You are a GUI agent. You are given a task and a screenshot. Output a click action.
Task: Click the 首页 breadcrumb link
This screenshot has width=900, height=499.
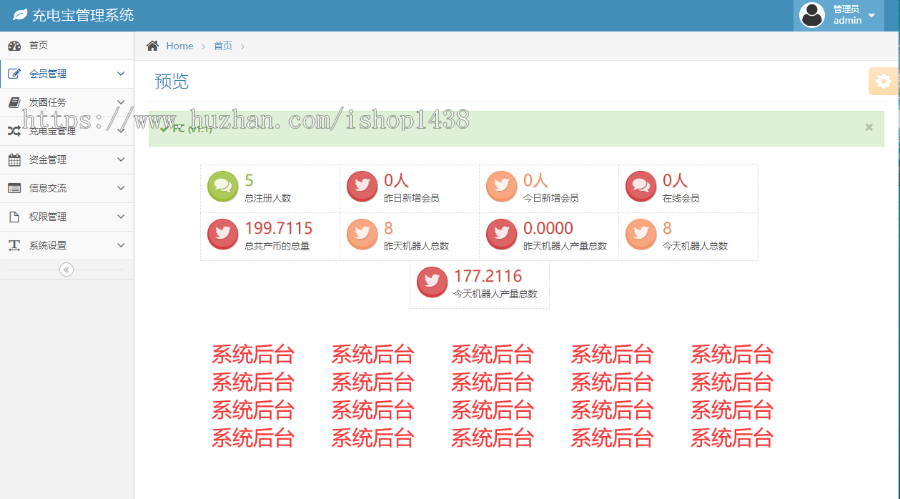tap(223, 46)
